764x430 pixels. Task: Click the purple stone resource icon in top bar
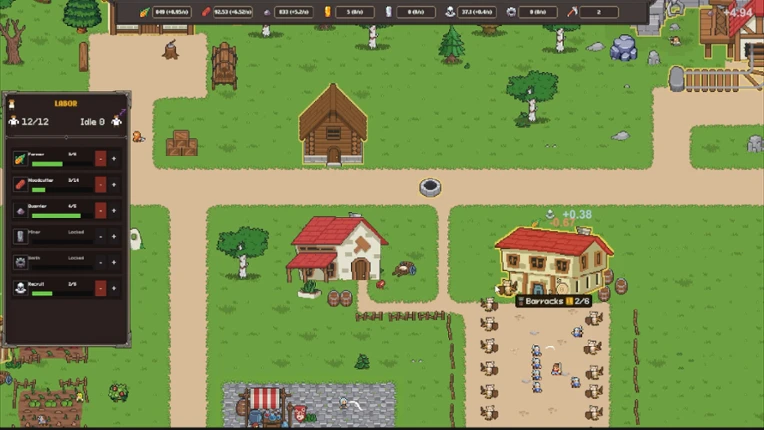tap(267, 12)
